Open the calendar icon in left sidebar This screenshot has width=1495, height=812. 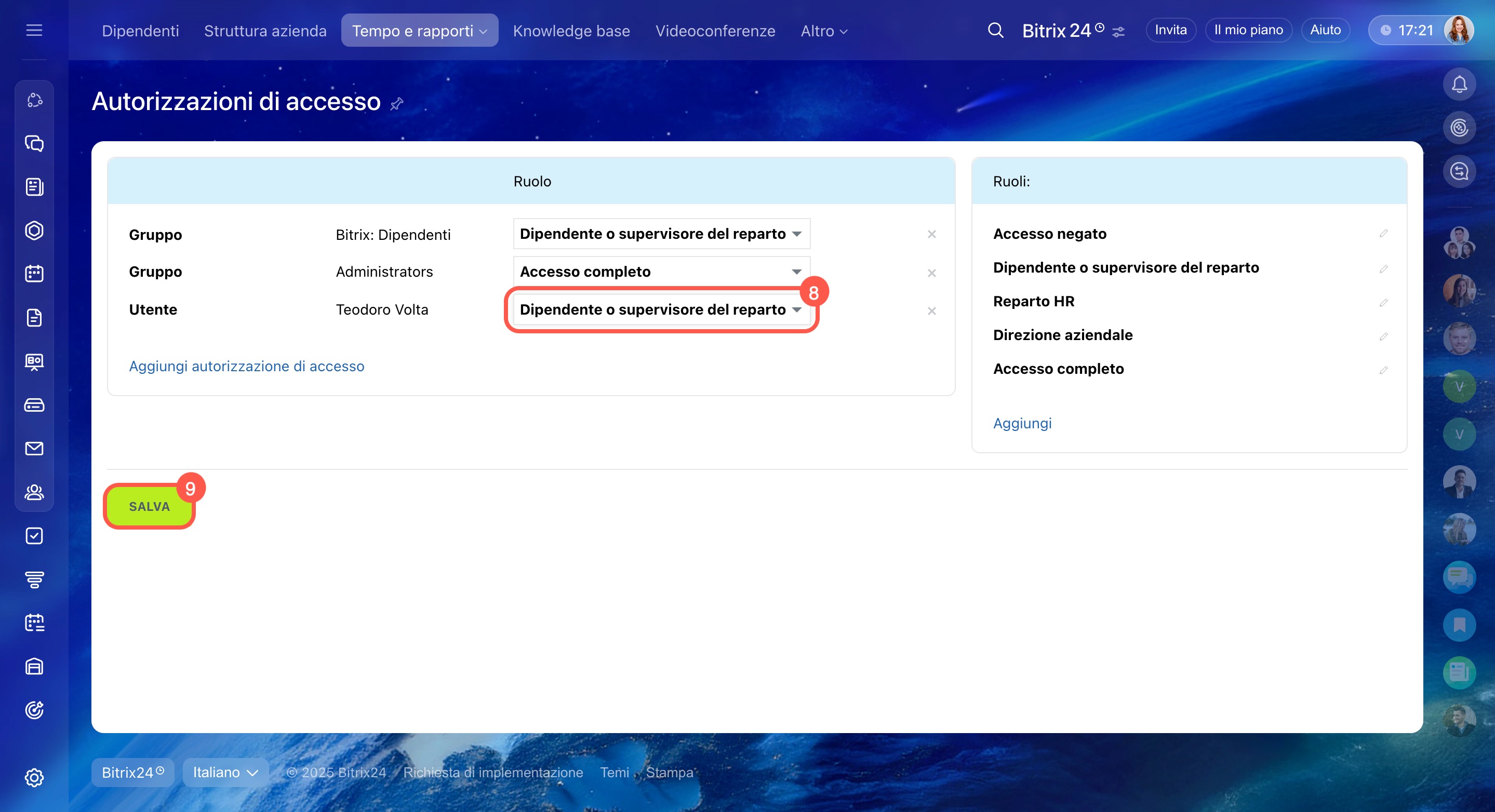[x=34, y=274]
